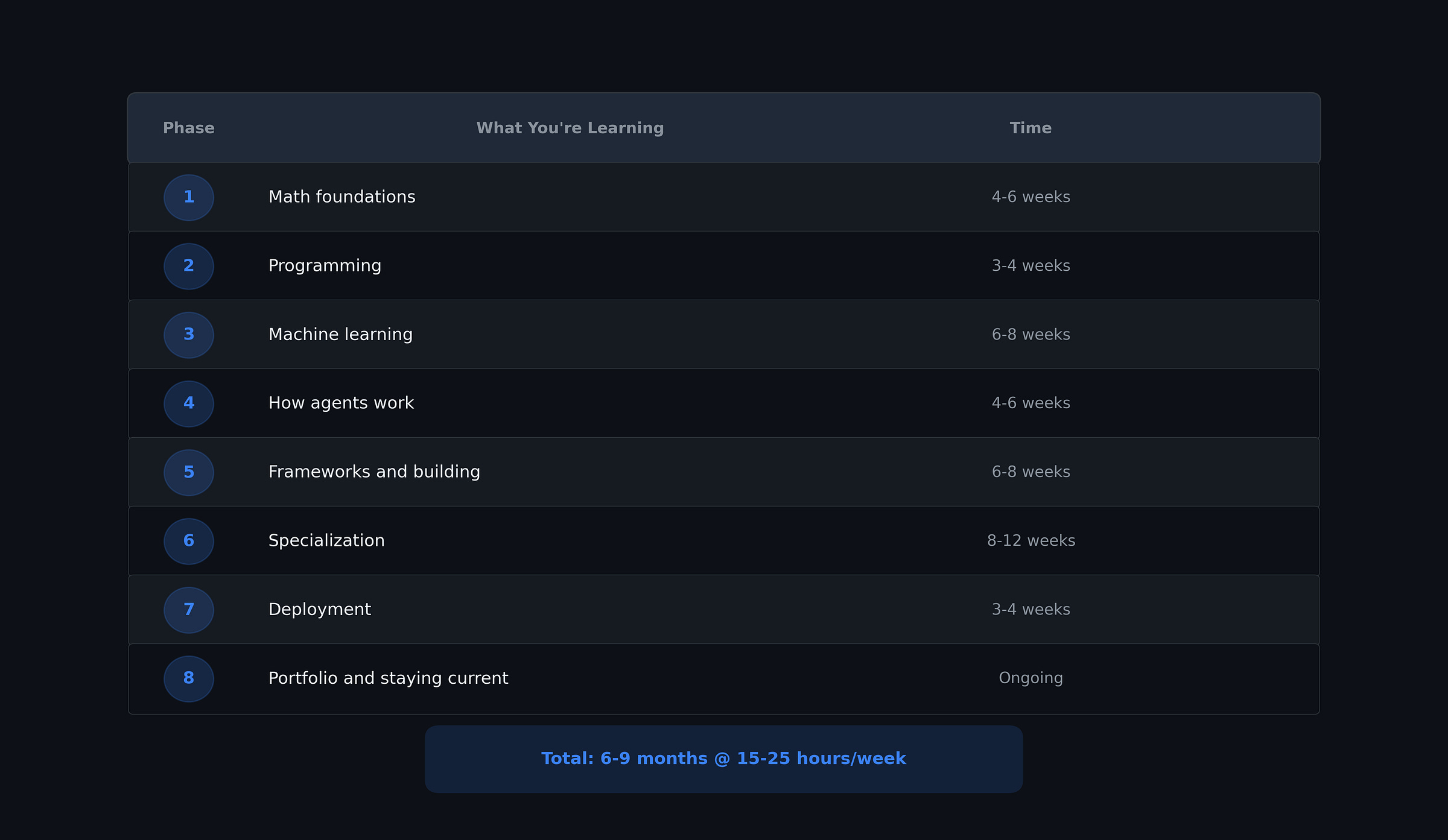Viewport: 1448px width, 840px height.
Task: Click the Programming row text
Action: [x=325, y=266]
